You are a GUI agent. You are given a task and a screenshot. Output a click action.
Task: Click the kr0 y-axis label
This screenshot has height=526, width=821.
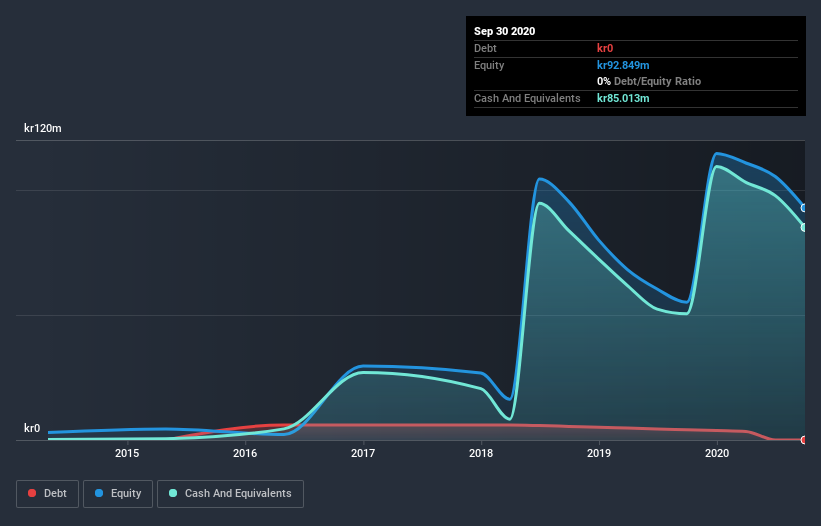32,428
